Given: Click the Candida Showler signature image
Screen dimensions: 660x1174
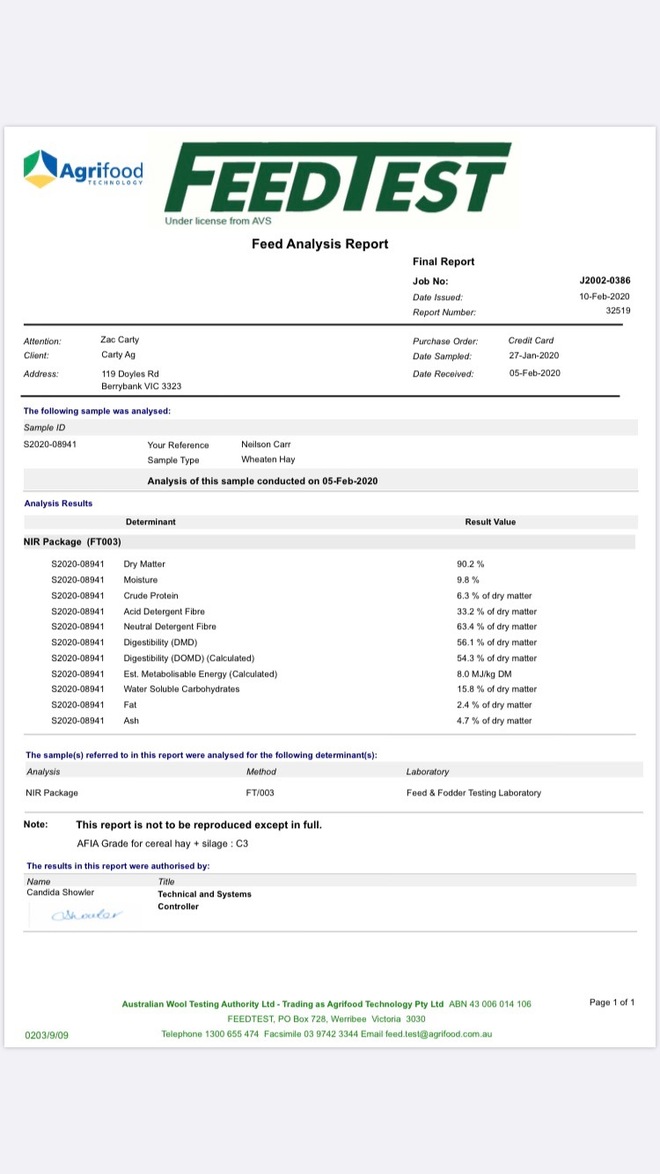Looking at the screenshot, I should pyautogui.click(x=88, y=914).
